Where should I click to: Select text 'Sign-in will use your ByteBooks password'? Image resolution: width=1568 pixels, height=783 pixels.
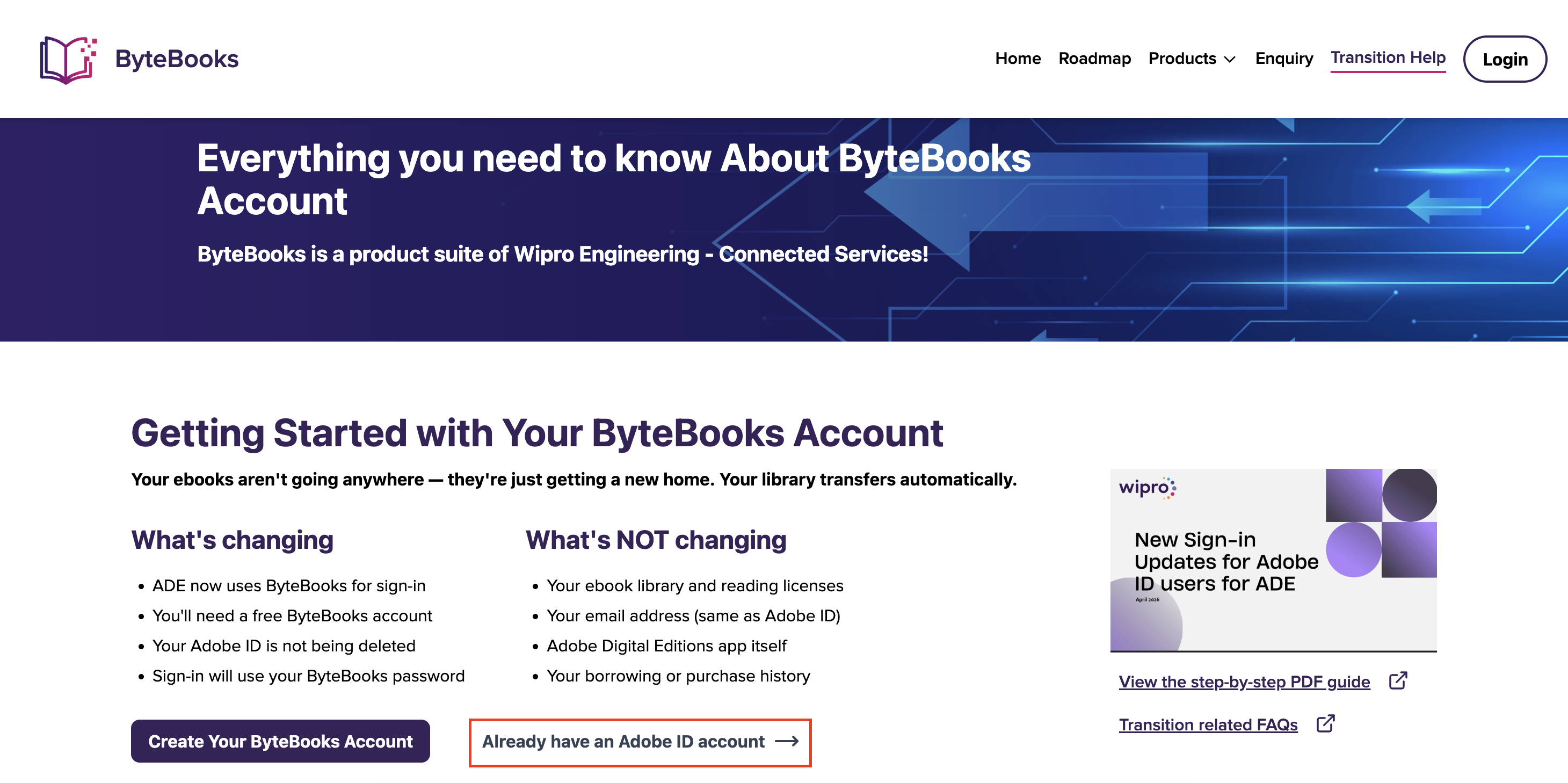(x=308, y=677)
